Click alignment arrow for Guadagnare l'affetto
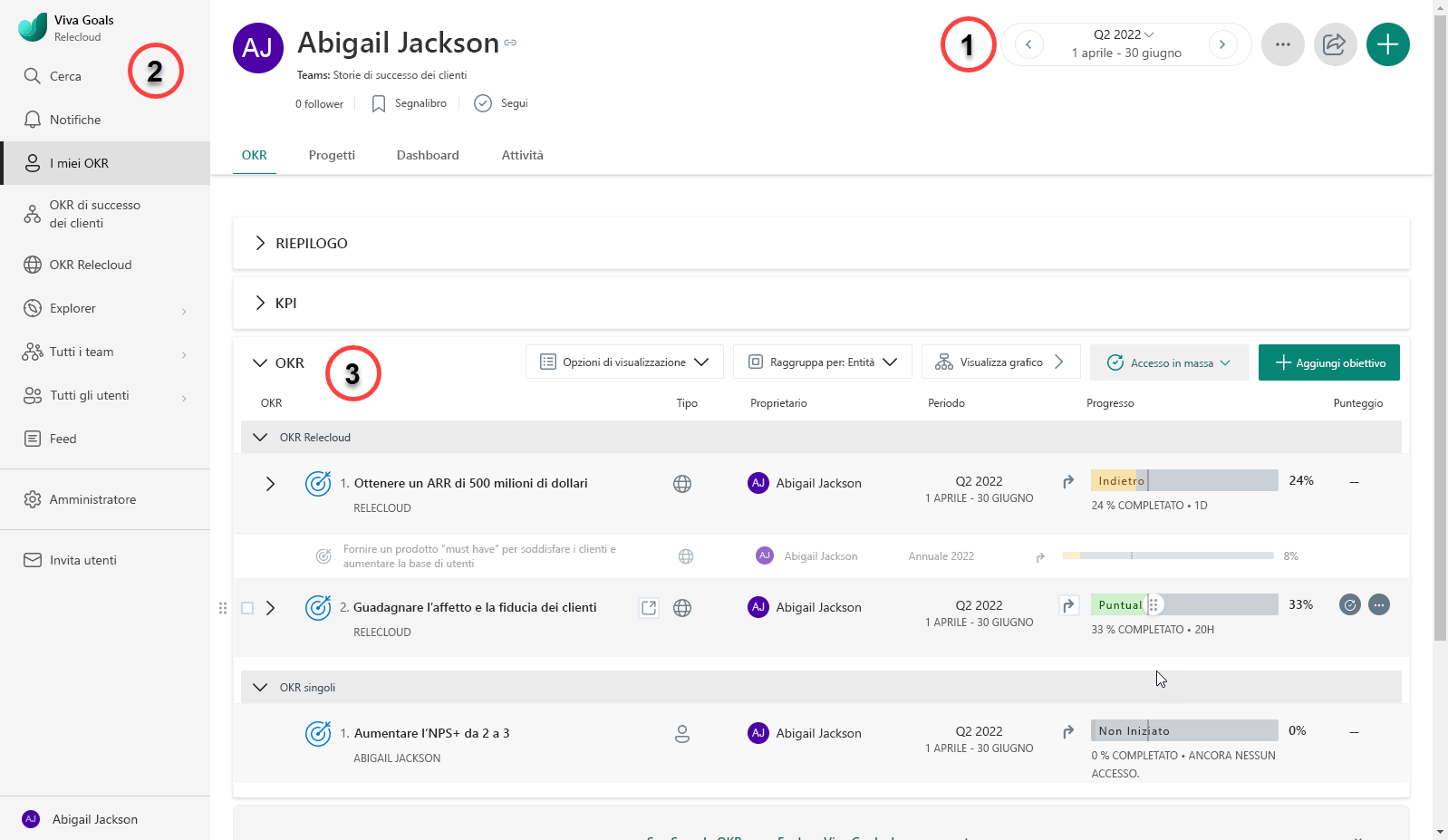This screenshot has width=1448, height=840. (1069, 605)
